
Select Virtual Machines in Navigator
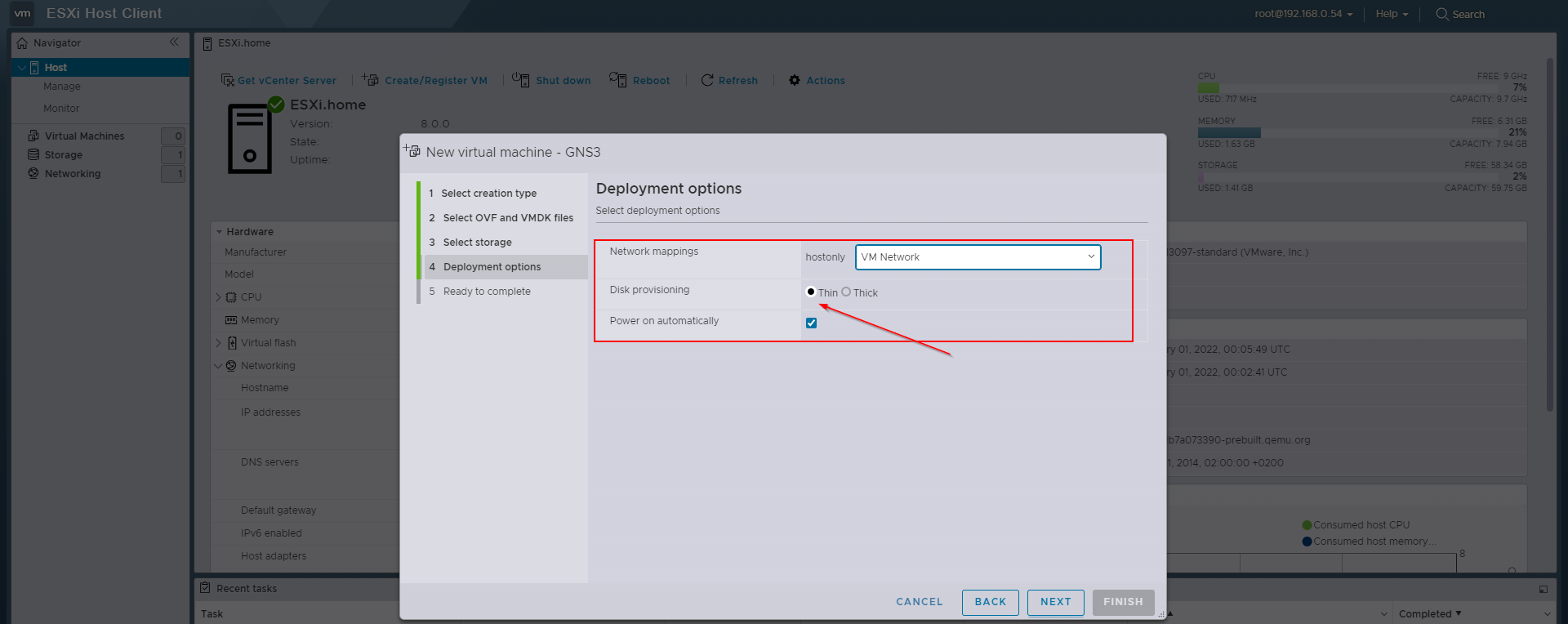click(84, 136)
